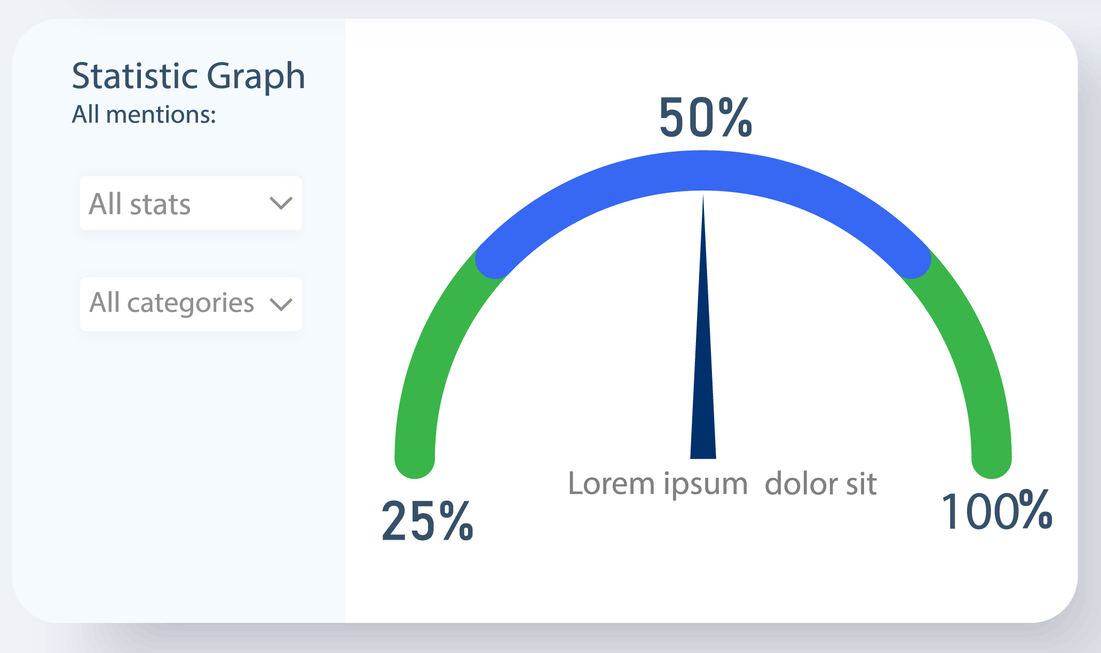
Task: Click the 100% gauge label
Action: (x=996, y=510)
